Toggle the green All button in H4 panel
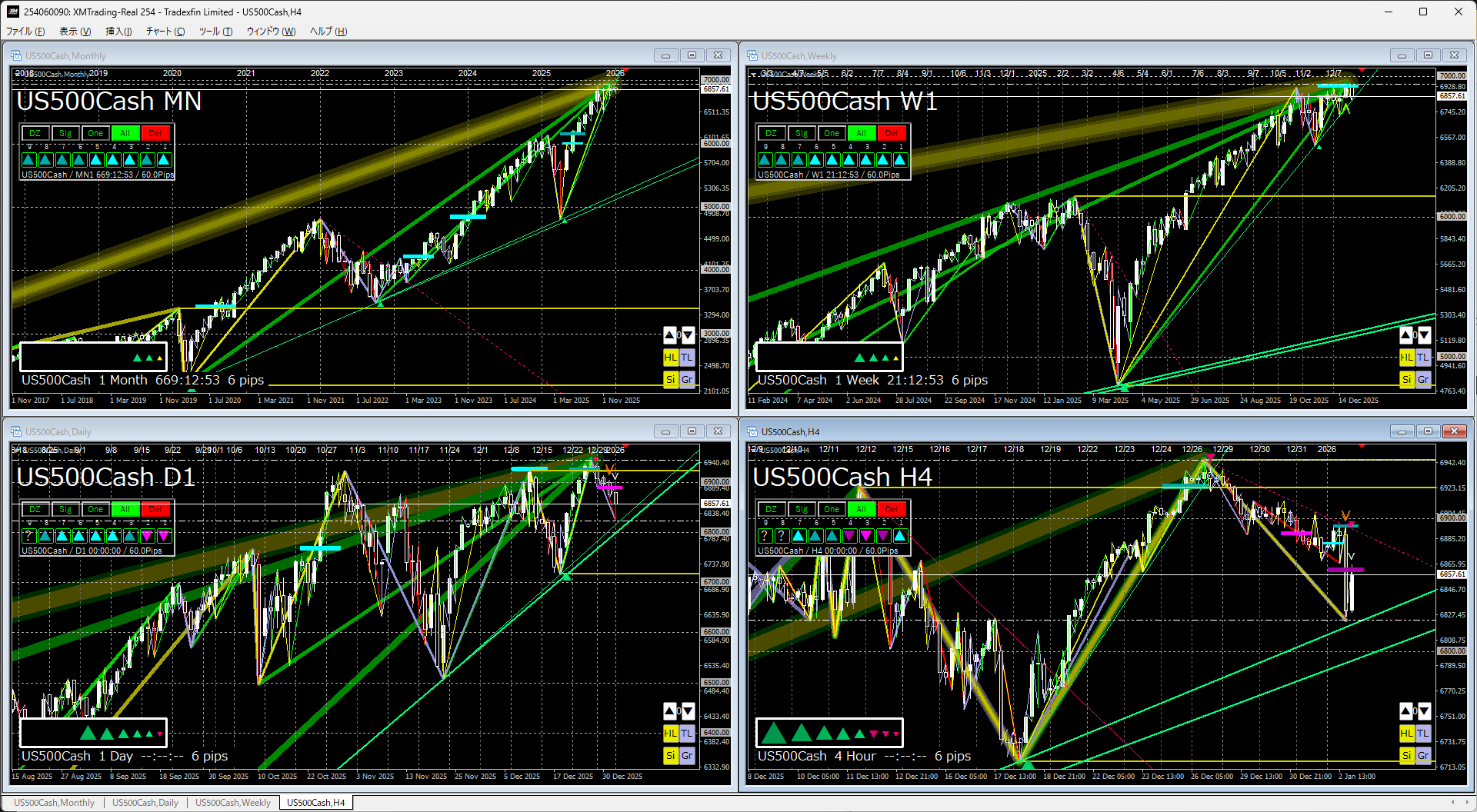Viewport: 1477px width, 812px height. (862, 509)
